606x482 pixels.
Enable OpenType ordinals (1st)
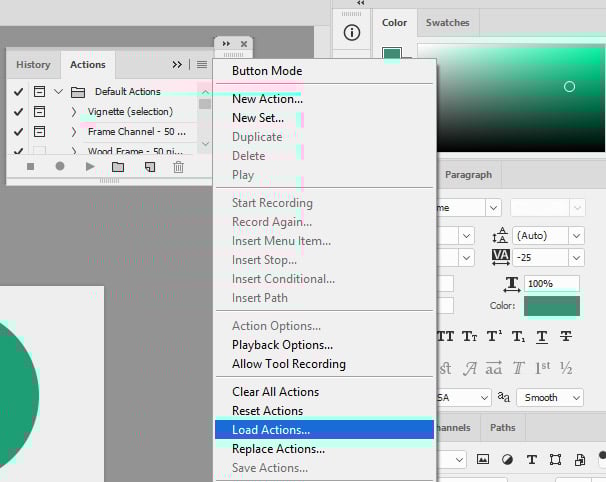coord(543,368)
